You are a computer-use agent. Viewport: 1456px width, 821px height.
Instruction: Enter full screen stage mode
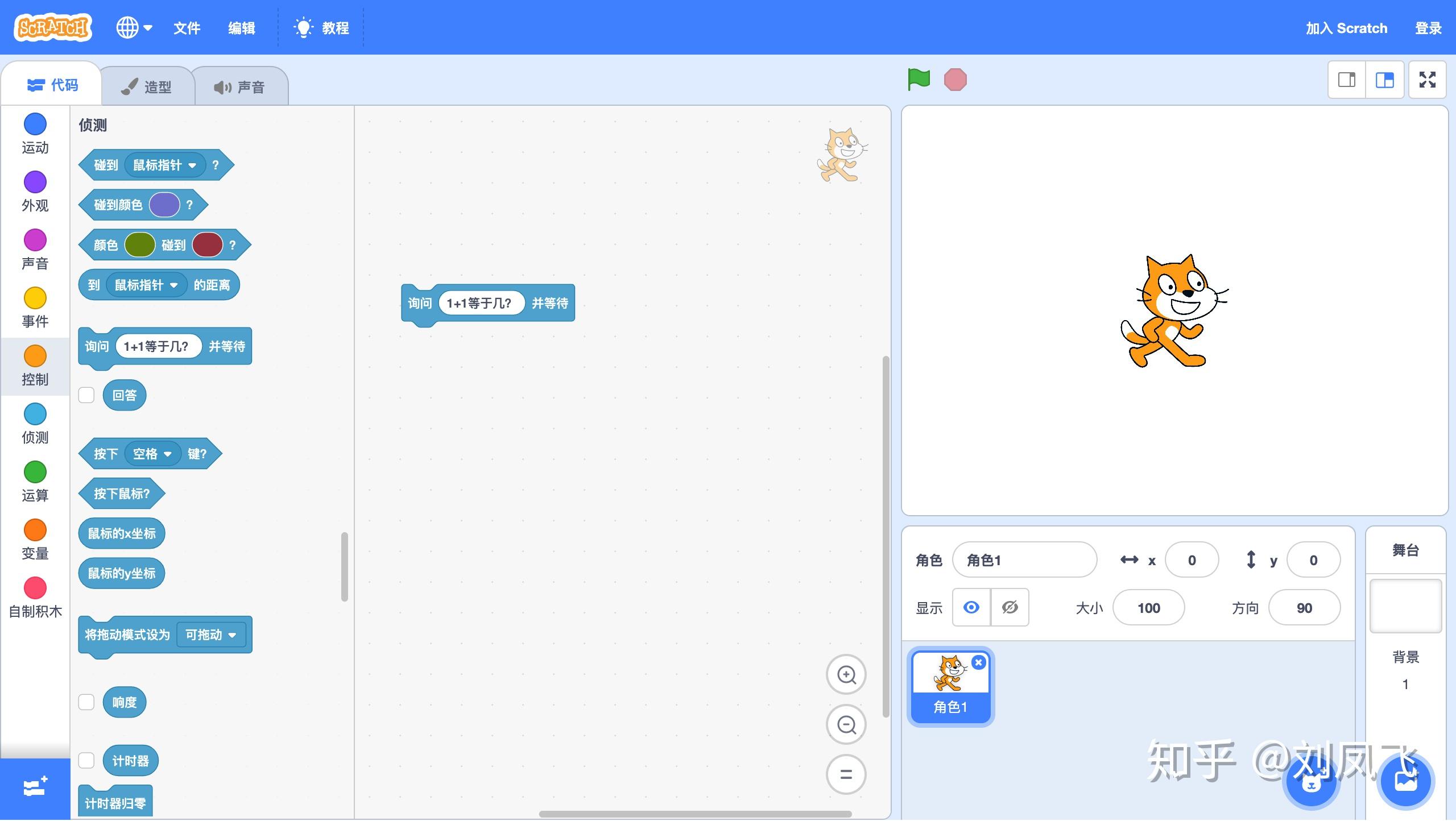point(1427,80)
